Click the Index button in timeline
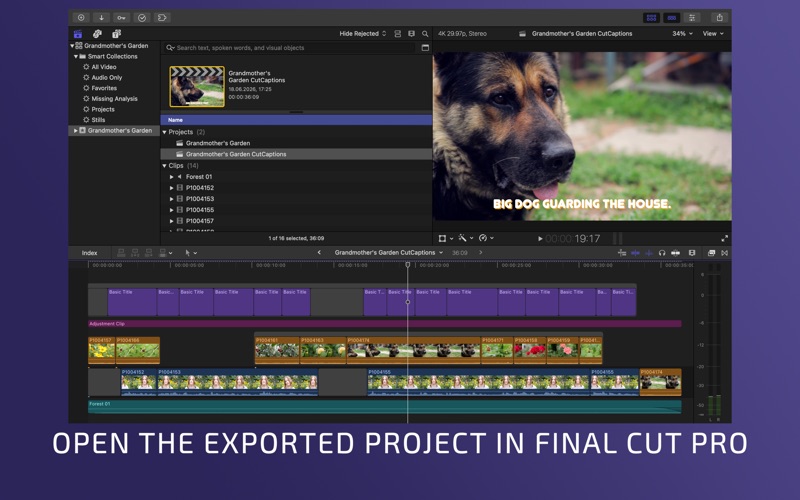Screen dimensions: 800x500 click(89, 253)
